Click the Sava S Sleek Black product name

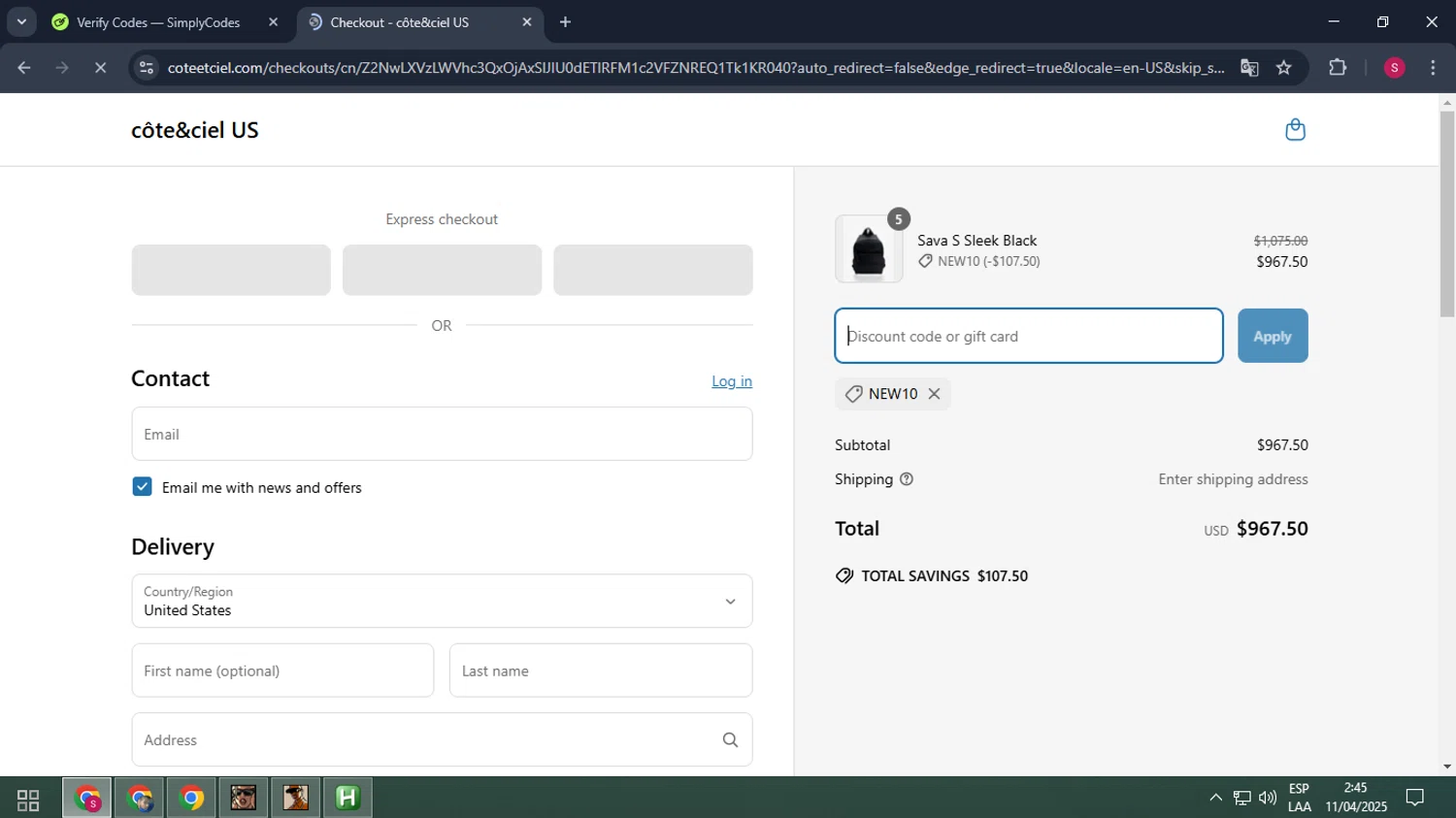[977, 241]
